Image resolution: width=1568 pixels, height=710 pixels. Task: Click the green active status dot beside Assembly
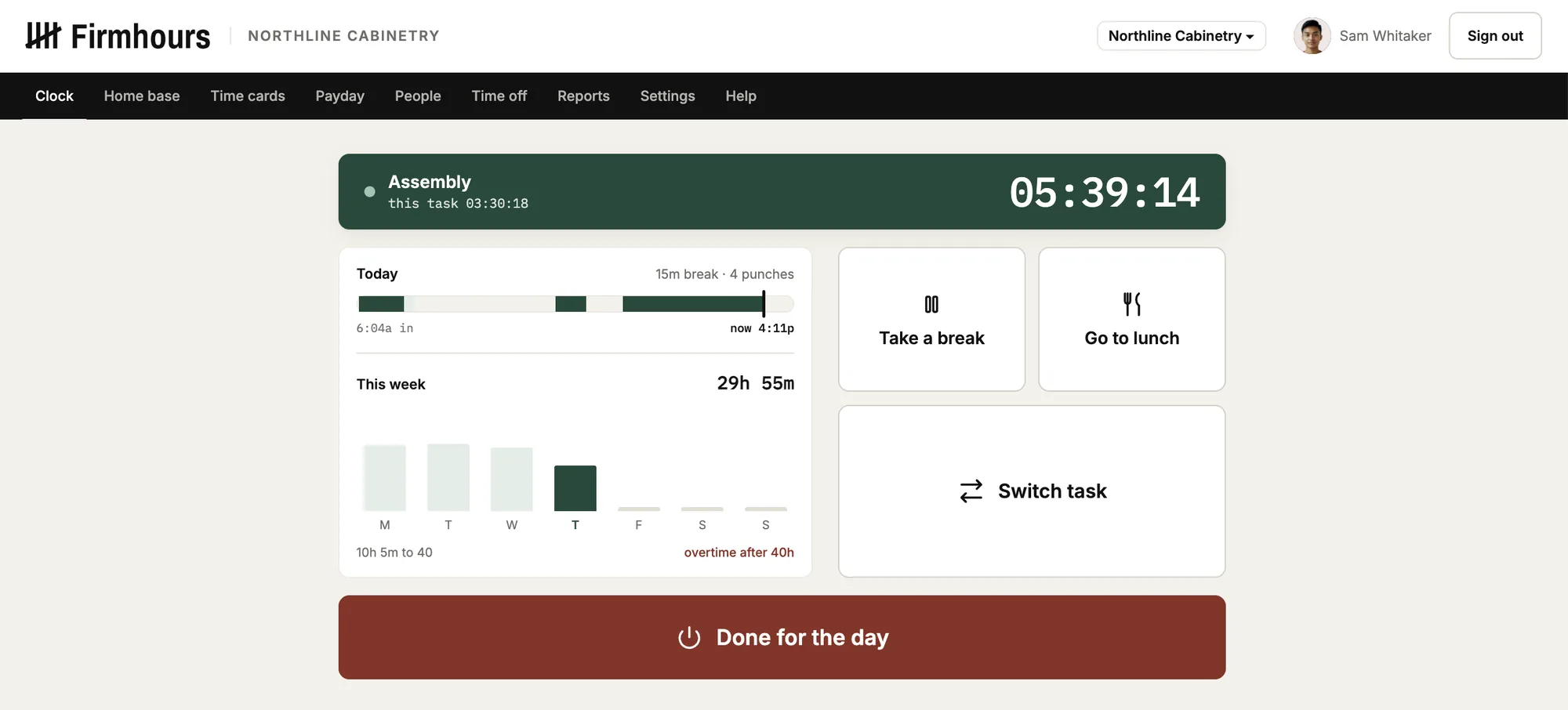coord(370,191)
